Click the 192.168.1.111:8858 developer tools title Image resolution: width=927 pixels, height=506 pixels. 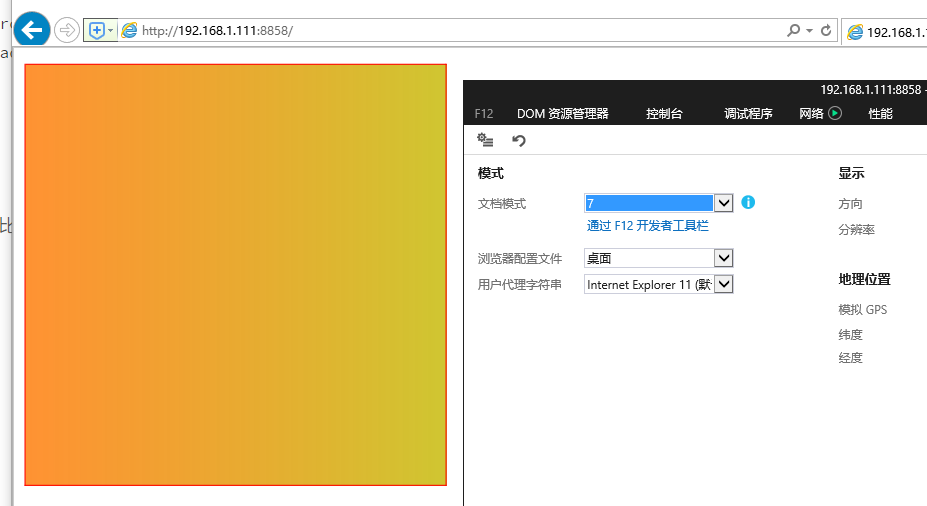(x=873, y=90)
